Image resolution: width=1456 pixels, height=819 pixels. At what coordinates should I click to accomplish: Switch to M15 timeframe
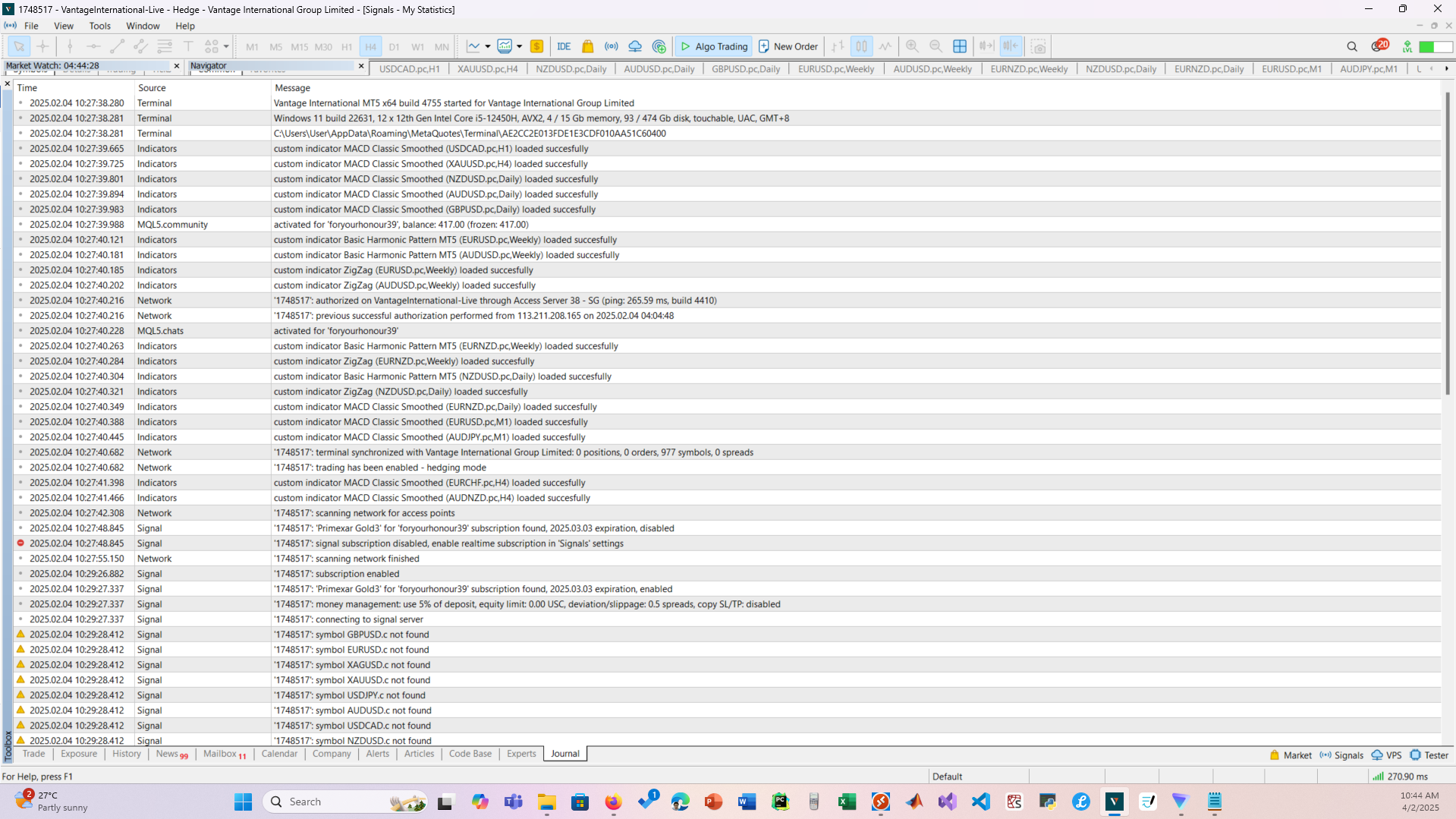click(299, 46)
